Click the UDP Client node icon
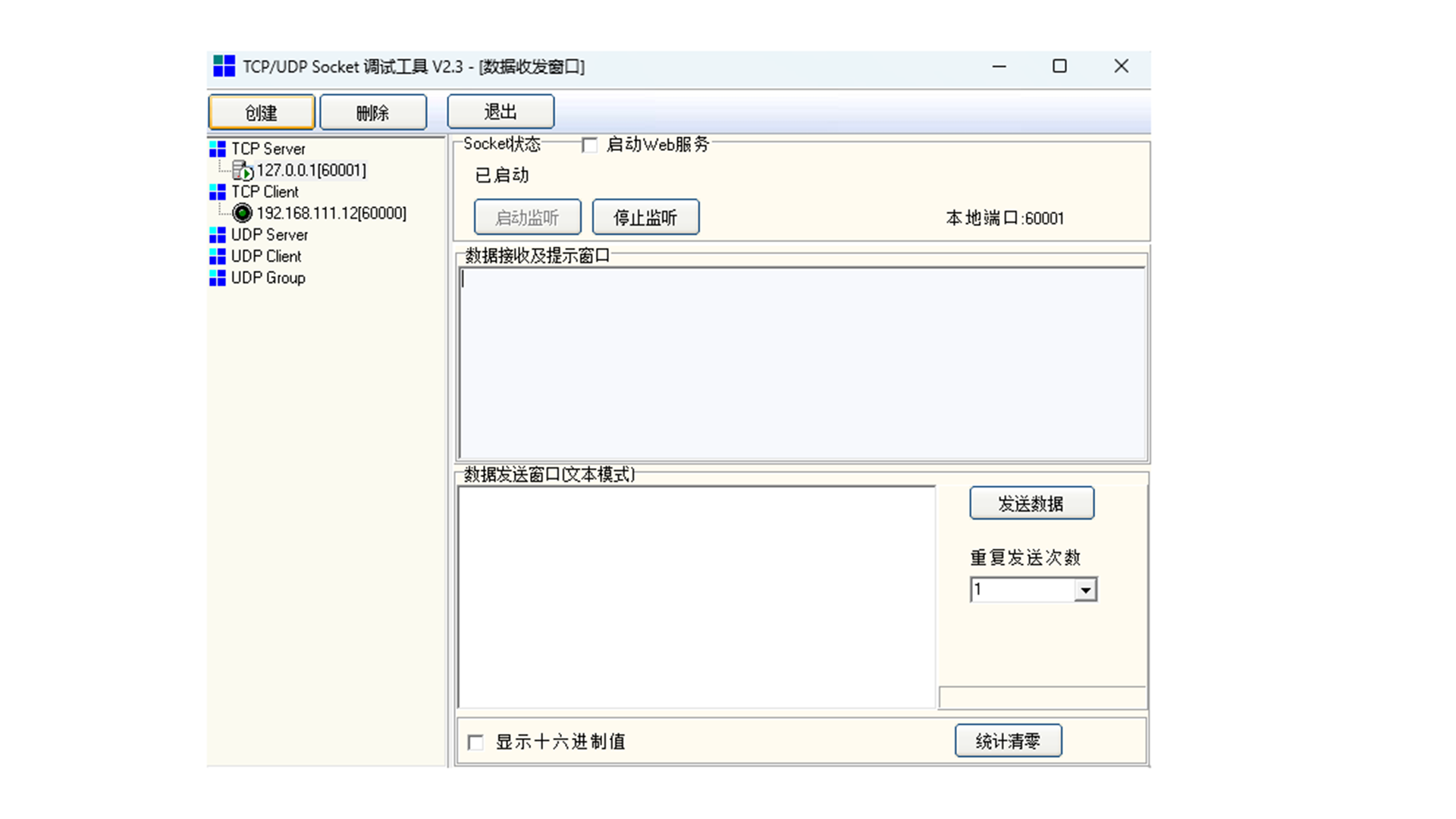 point(218,256)
